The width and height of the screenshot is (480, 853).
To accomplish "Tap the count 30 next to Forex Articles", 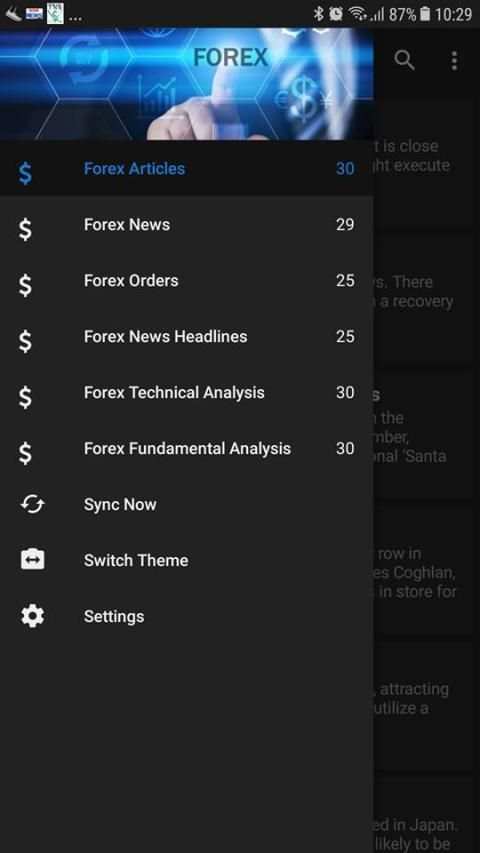I will [345, 169].
